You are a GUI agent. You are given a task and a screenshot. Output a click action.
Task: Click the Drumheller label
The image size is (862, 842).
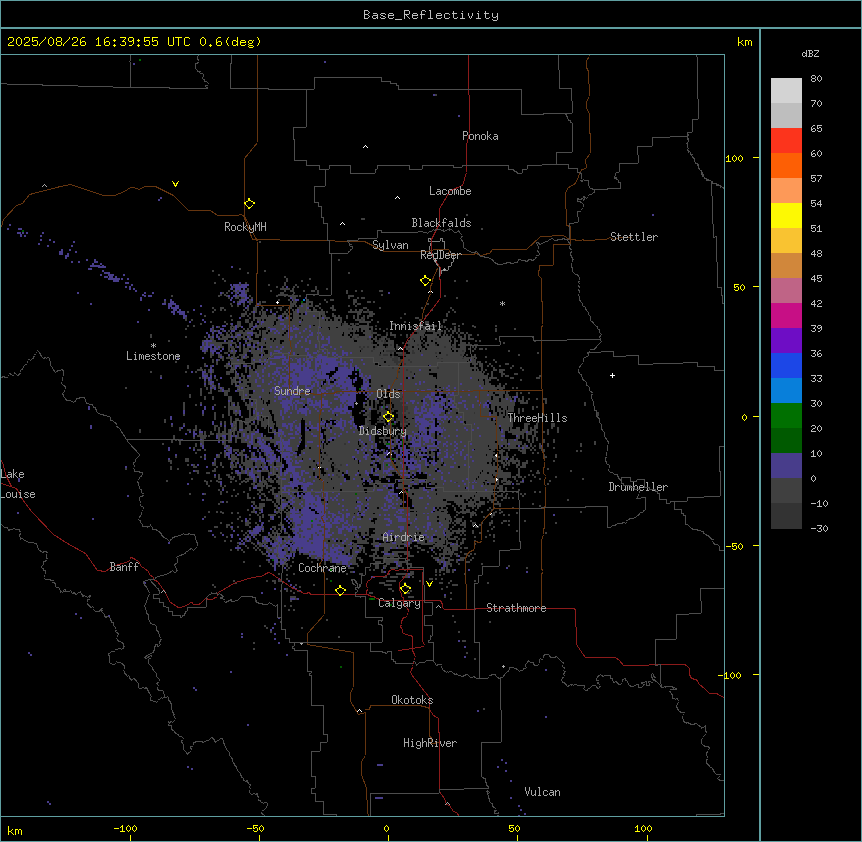click(638, 487)
